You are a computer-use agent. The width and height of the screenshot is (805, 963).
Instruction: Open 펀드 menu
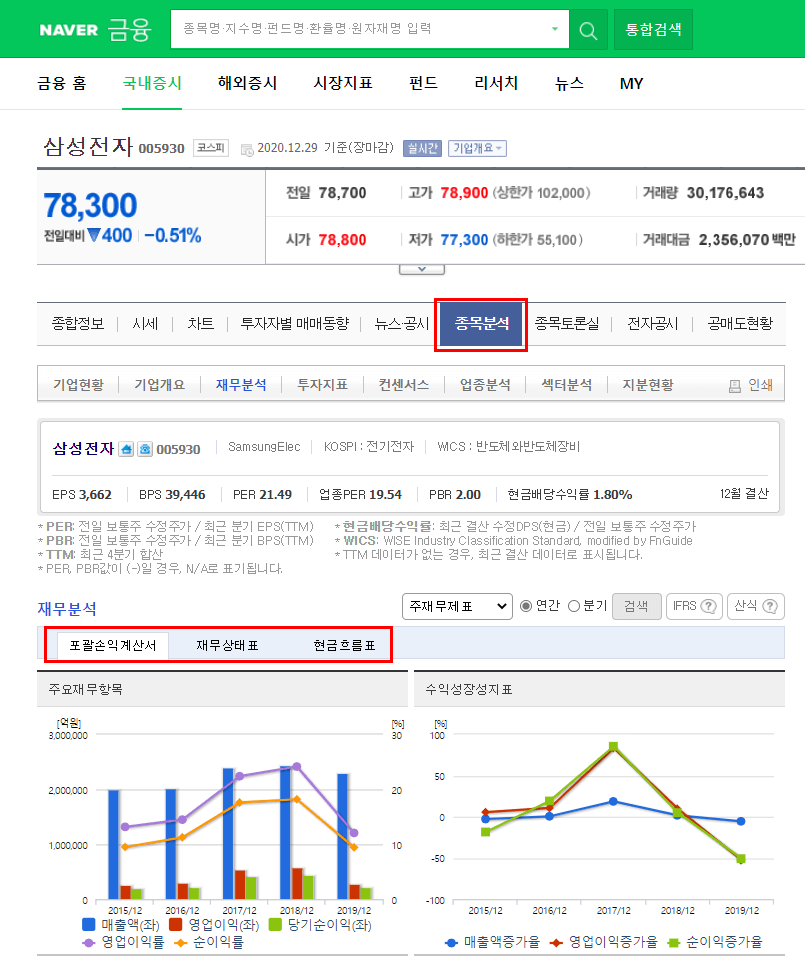(423, 83)
